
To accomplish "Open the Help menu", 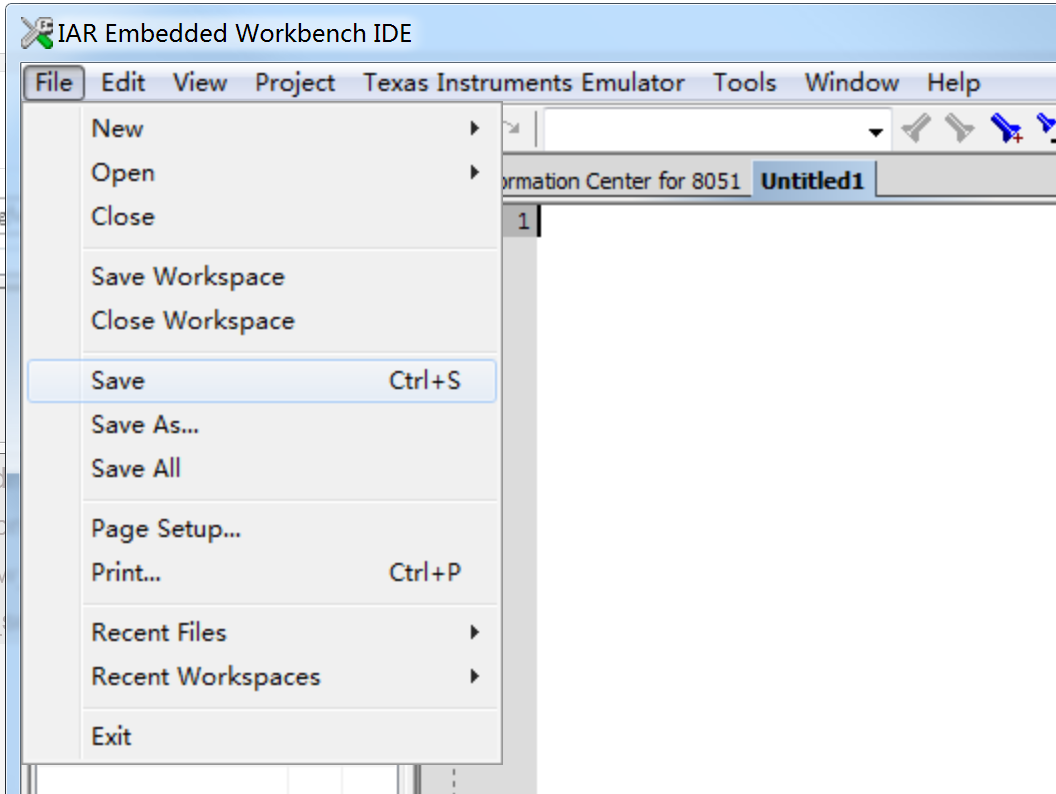I will coord(954,82).
